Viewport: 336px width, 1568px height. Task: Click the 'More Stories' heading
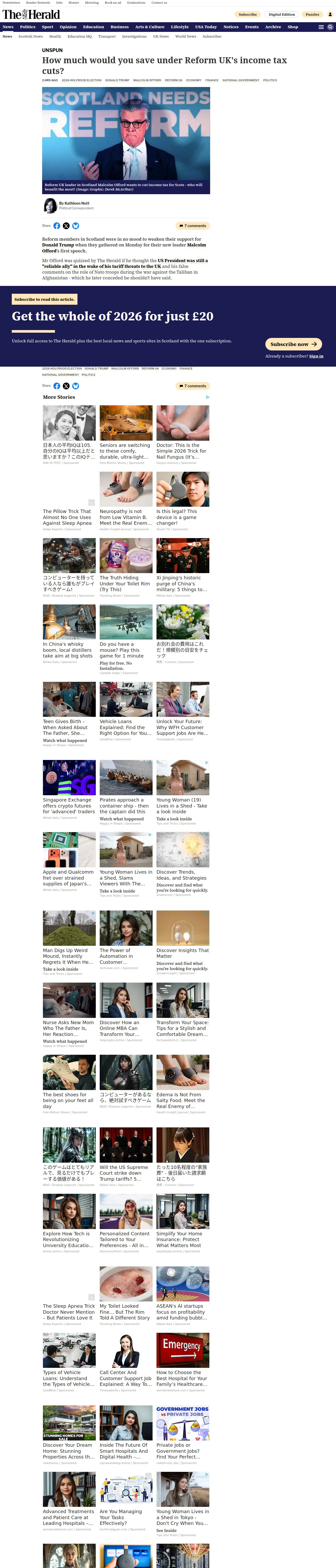coord(59,397)
